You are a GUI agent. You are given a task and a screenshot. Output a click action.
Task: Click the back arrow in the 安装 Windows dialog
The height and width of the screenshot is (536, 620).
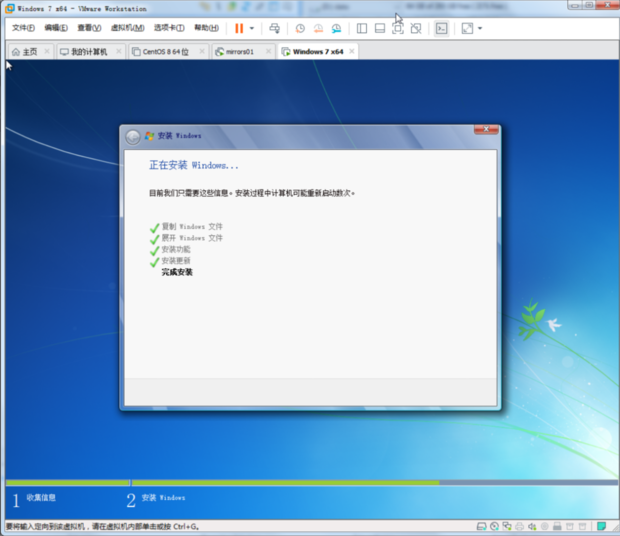(x=133, y=137)
